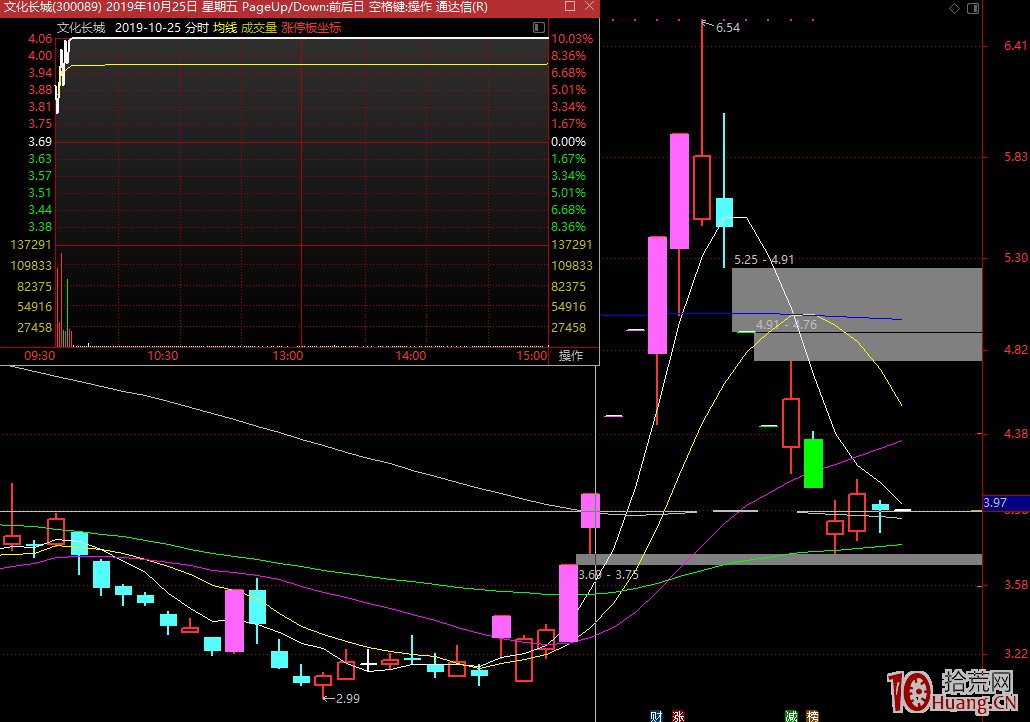Toggle the intraday popup panel layout icon
This screenshot has height=722, width=1030.
(x=539, y=28)
